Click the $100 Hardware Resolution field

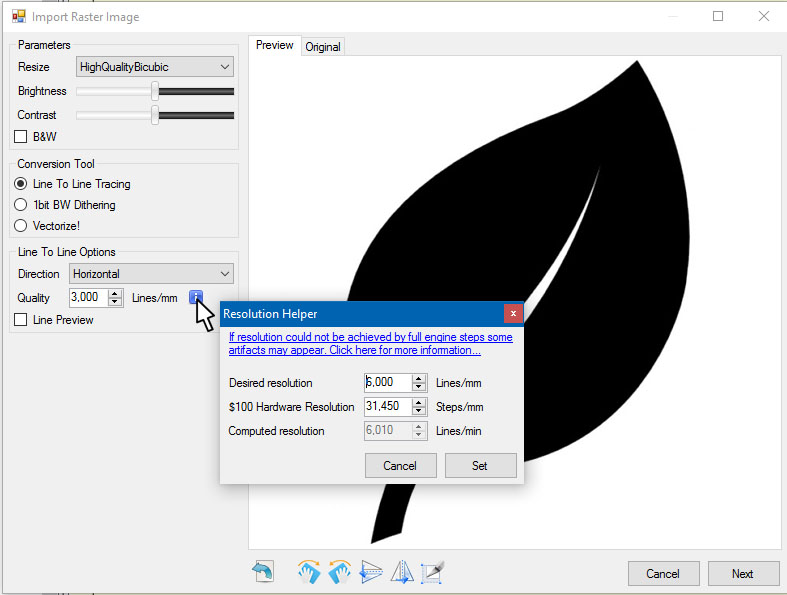(x=388, y=406)
